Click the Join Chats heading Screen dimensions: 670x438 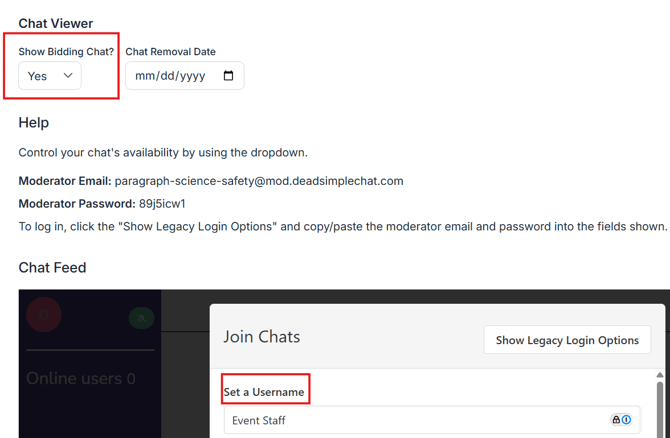point(262,337)
